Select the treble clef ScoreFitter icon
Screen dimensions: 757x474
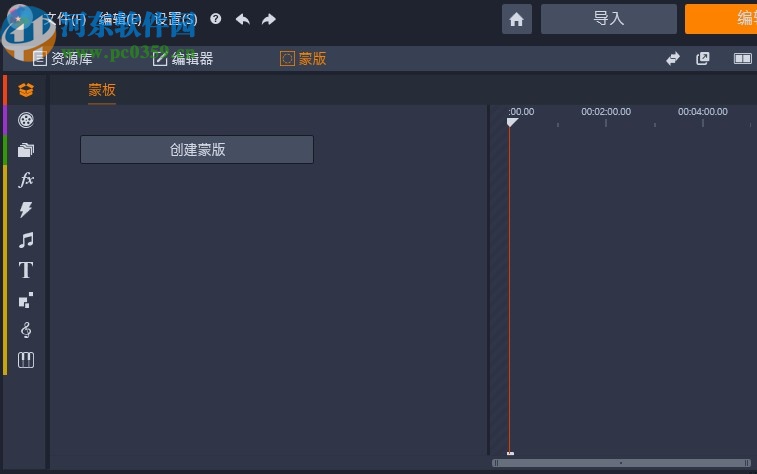(26, 330)
